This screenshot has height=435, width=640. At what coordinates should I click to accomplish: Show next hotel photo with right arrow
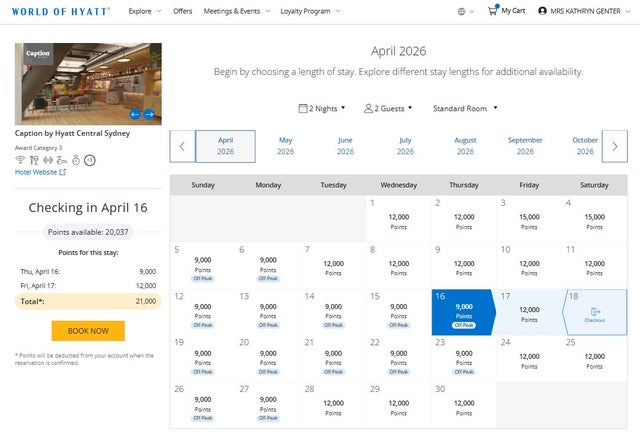click(149, 115)
